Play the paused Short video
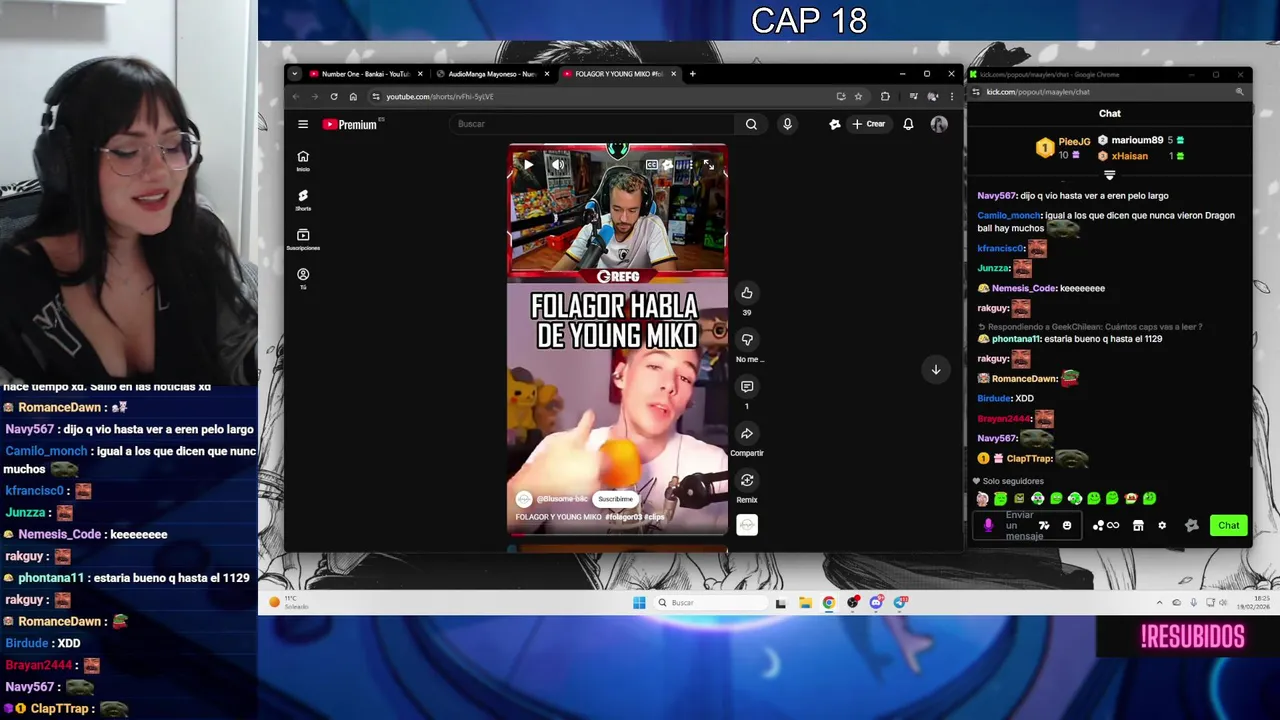The height and width of the screenshot is (720, 1280). (x=529, y=165)
